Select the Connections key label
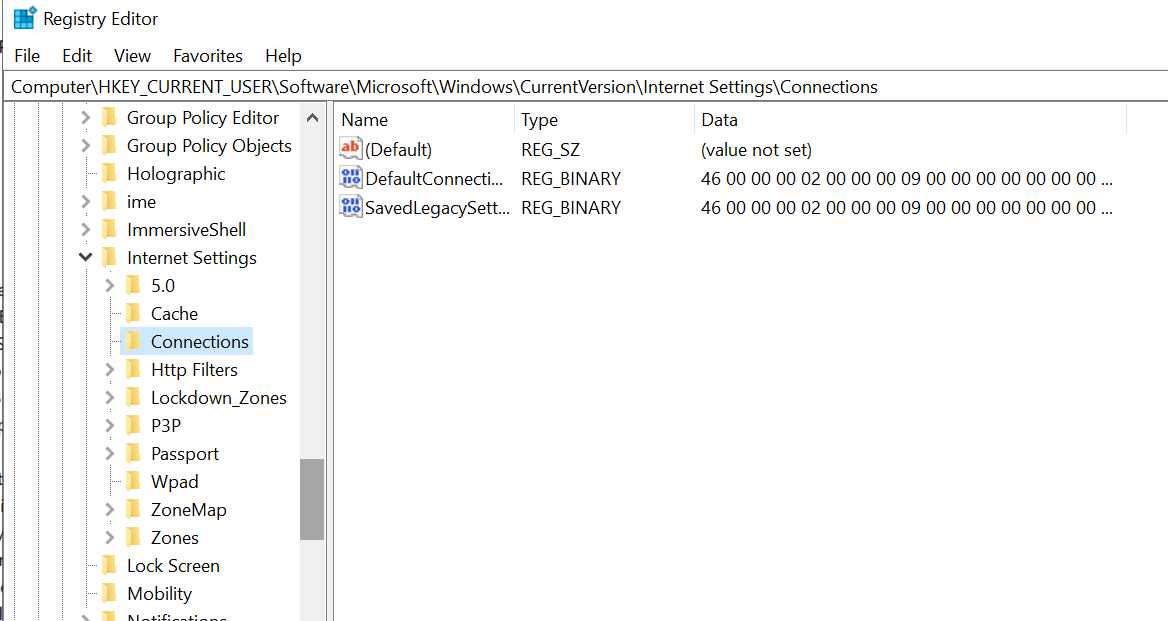This screenshot has height=621, width=1168. pos(200,341)
